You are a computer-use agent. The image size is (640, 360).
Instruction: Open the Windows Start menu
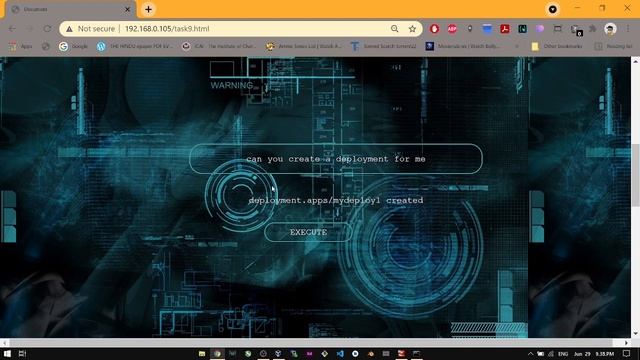(x=7, y=353)
